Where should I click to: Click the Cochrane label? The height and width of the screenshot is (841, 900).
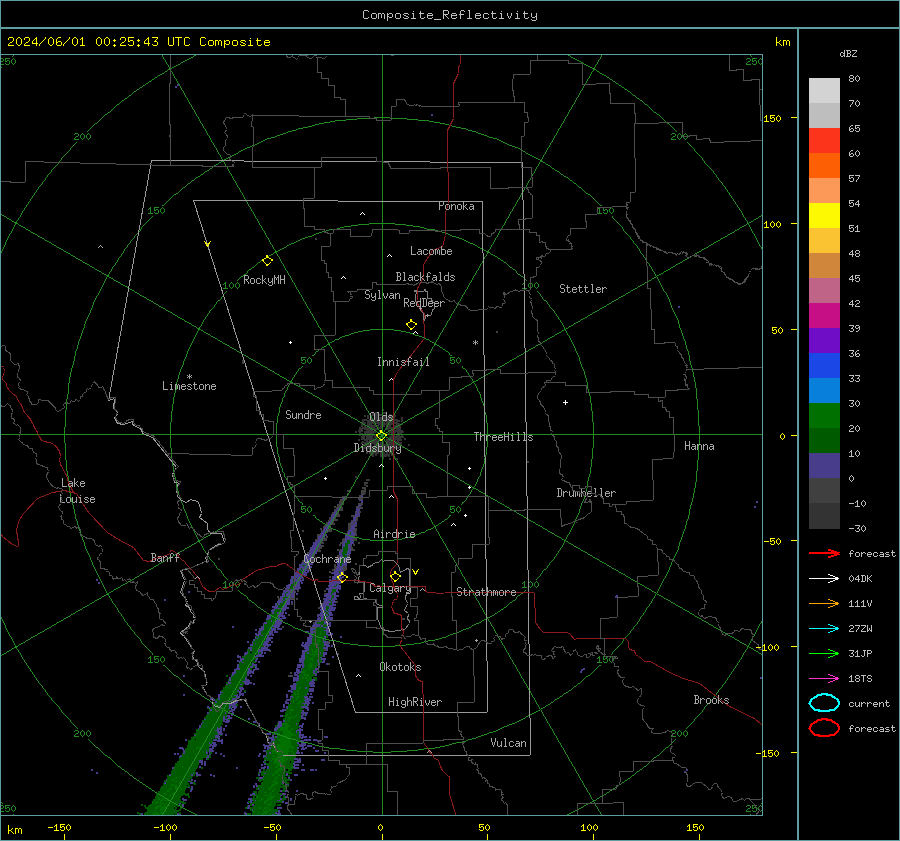(327, 559)
